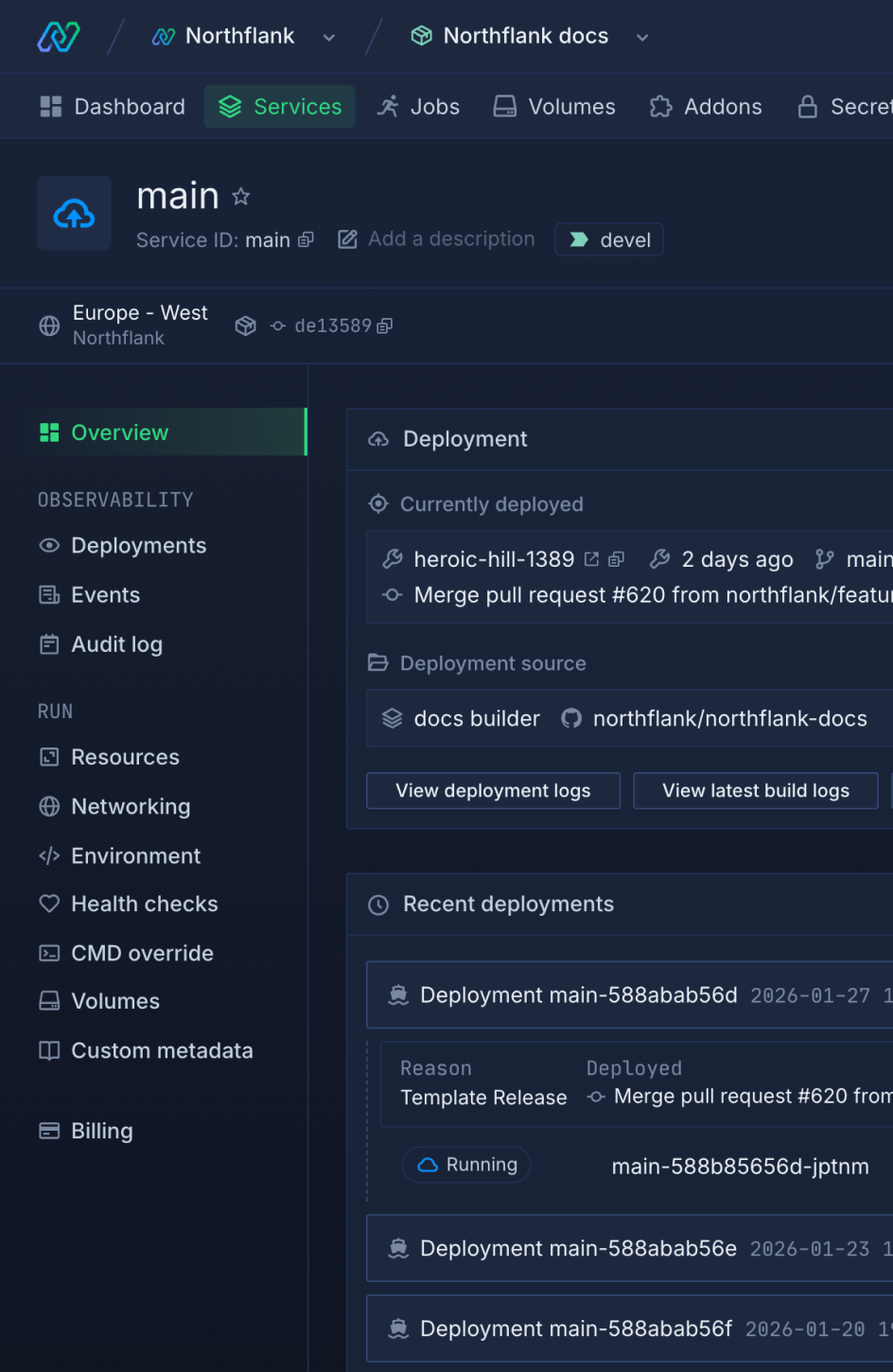893x1372 pixels.
Task: Open the Northflank docs service dropdown
Action: tap(642, 37)
